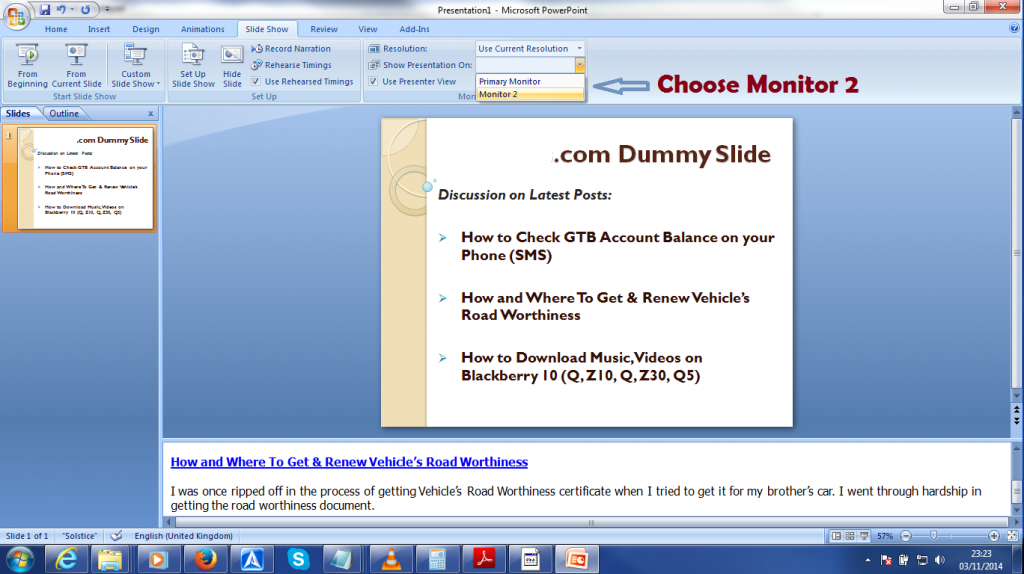The image size is (1024, 574).
Task: Open the Set Up Slide Show dialog
Action: (193, 65)
